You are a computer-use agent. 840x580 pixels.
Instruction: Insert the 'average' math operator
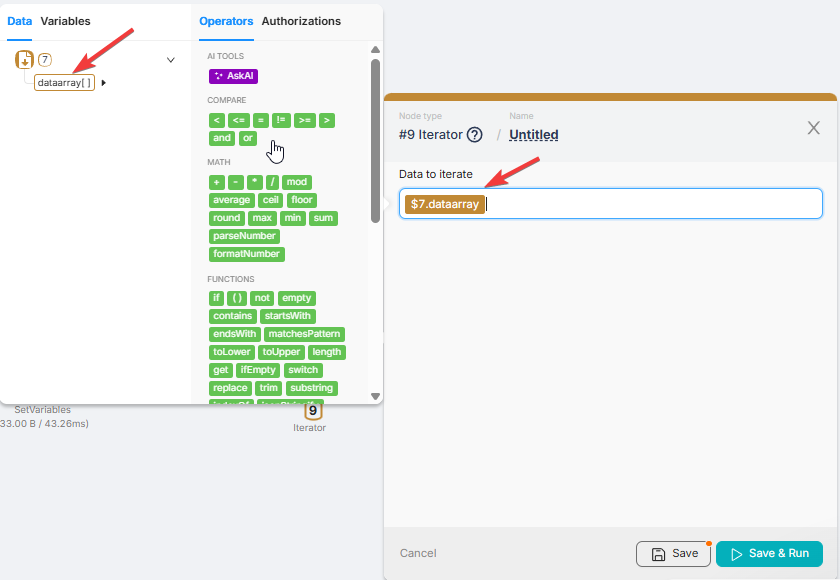(231, 200)
